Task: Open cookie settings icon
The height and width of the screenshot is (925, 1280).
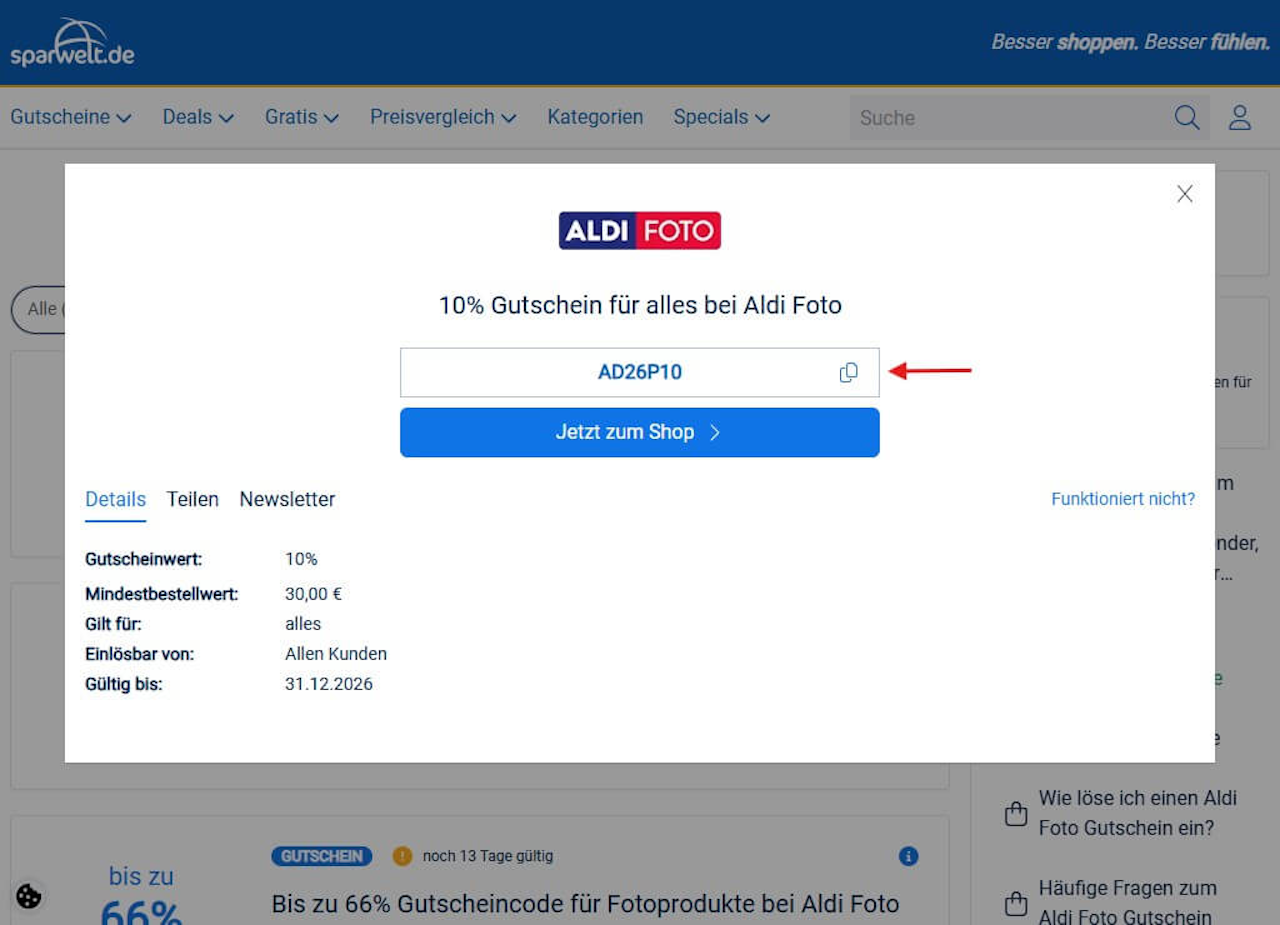Action: 29,896
